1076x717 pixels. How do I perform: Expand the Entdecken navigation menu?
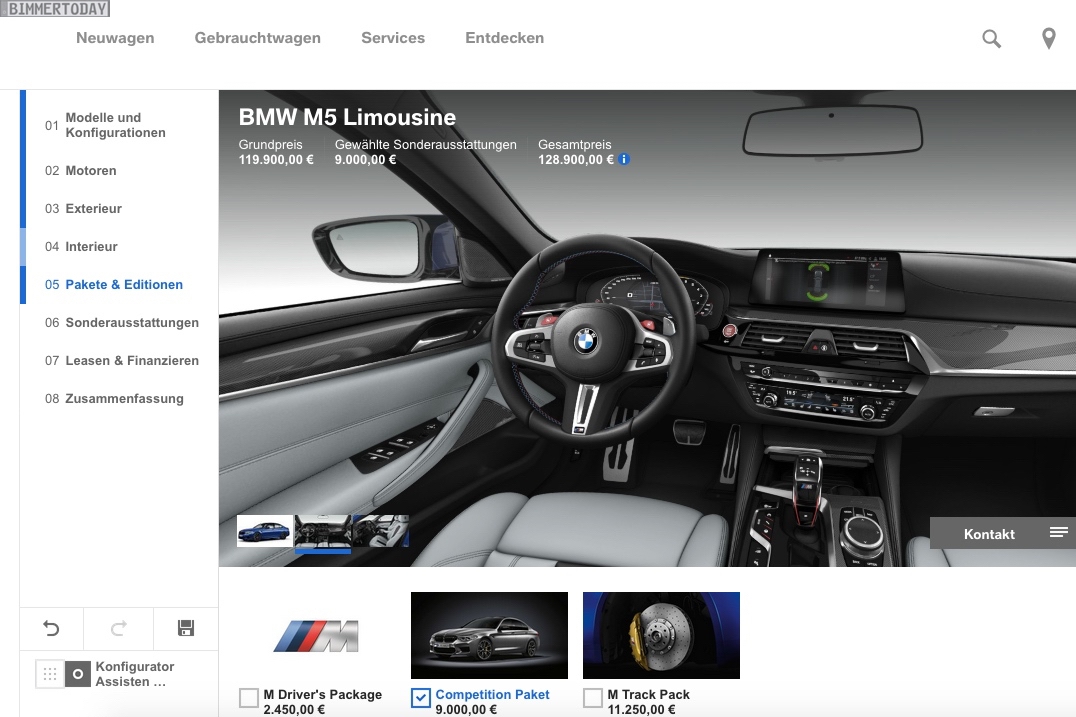504,38
